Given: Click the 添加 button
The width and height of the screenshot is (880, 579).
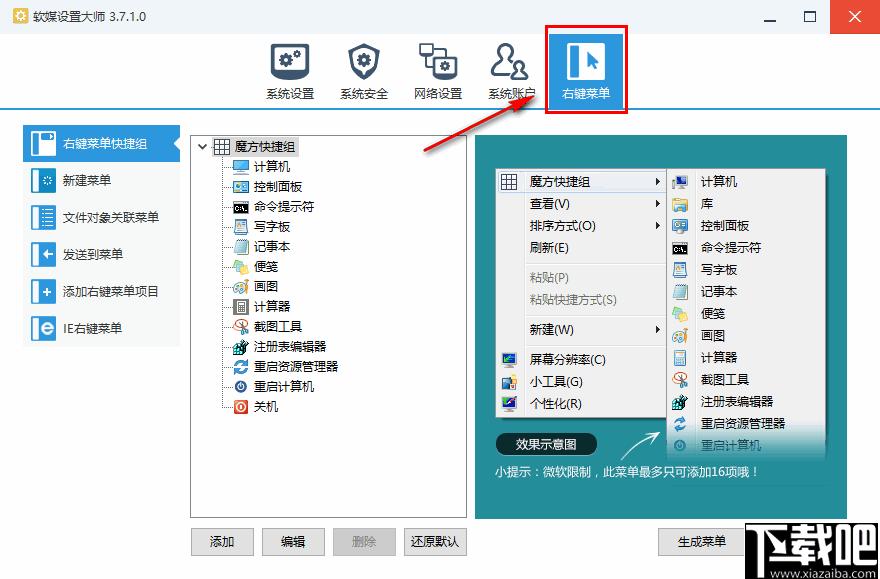Looking at the screenshot, I should coord(222,542).
